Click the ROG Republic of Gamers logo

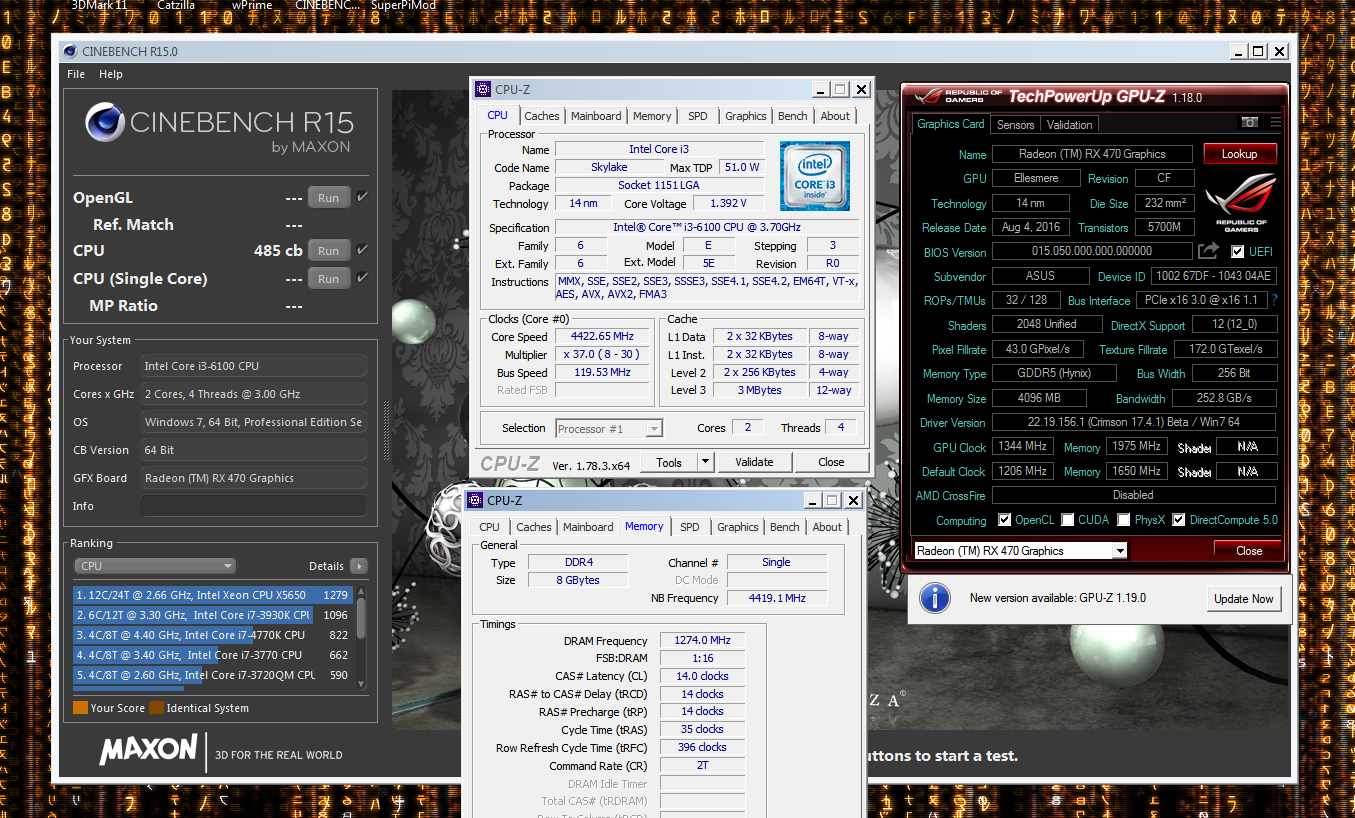[x=1241, y=204]
